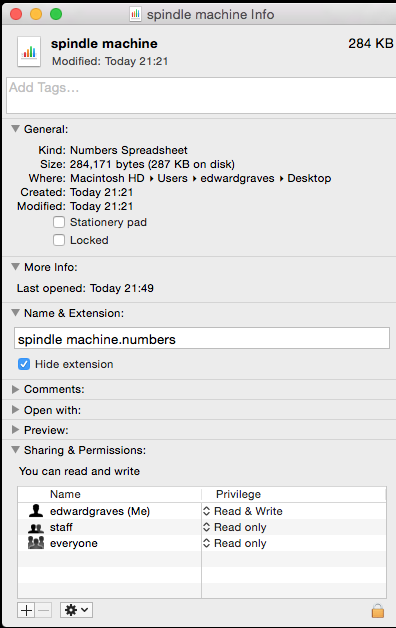The height and width of the screenshot is (628, 396).
Task: Click the minus remove user button
Action: [44, 610]
